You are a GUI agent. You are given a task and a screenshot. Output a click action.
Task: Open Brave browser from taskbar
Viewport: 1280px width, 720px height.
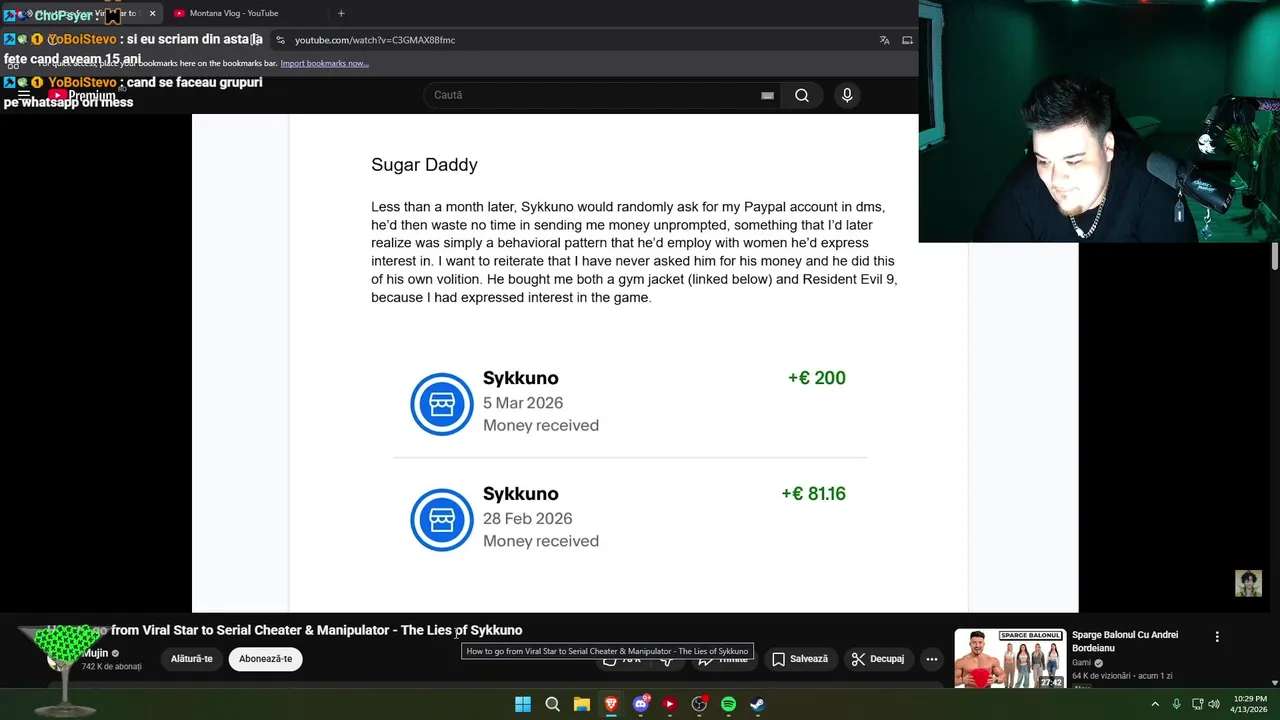click(x=611, y=704)
